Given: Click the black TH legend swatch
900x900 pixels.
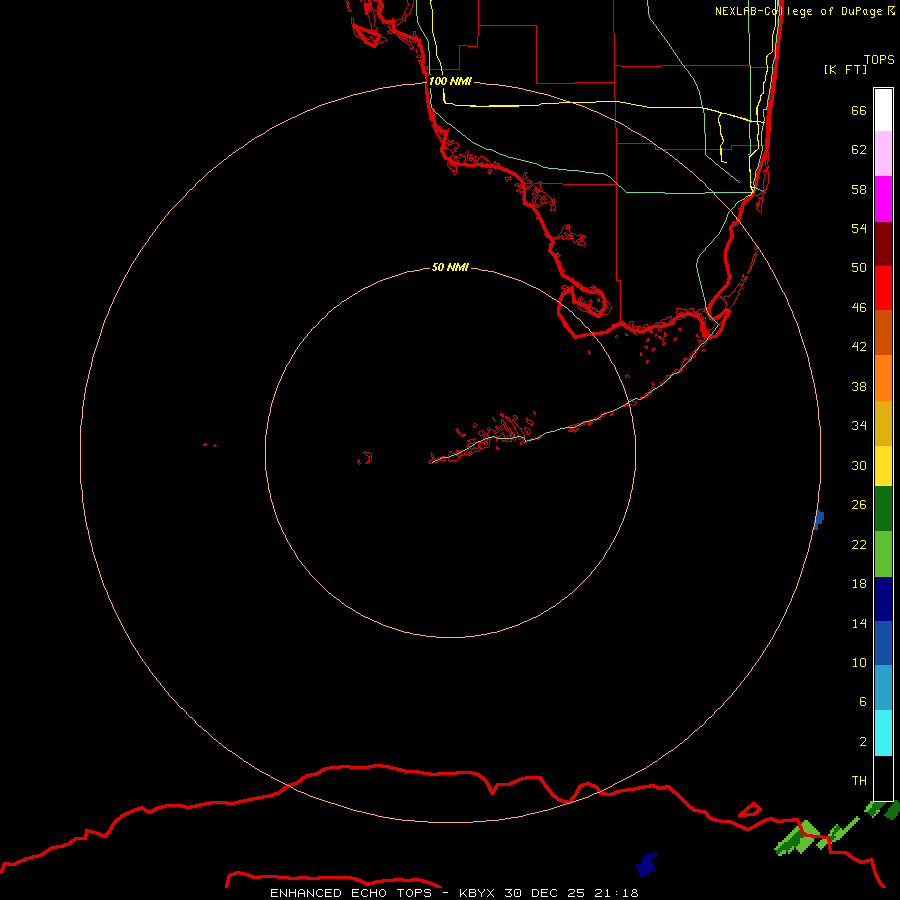Looking at the screenshot, I should [x=883, y=778].
